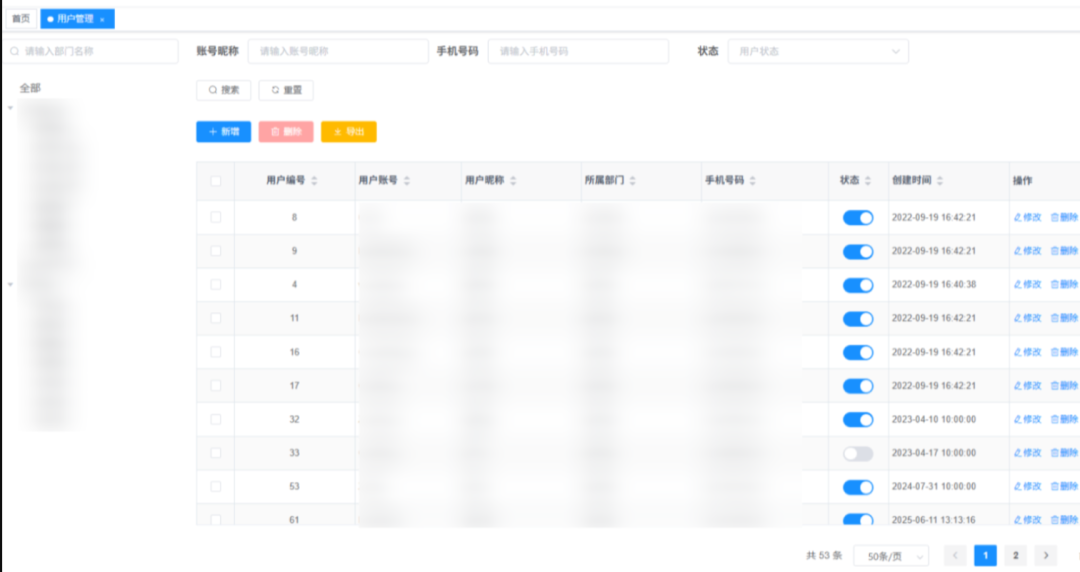
Task: Close the 用户管理 tab
Action: (x=102, y=19)
